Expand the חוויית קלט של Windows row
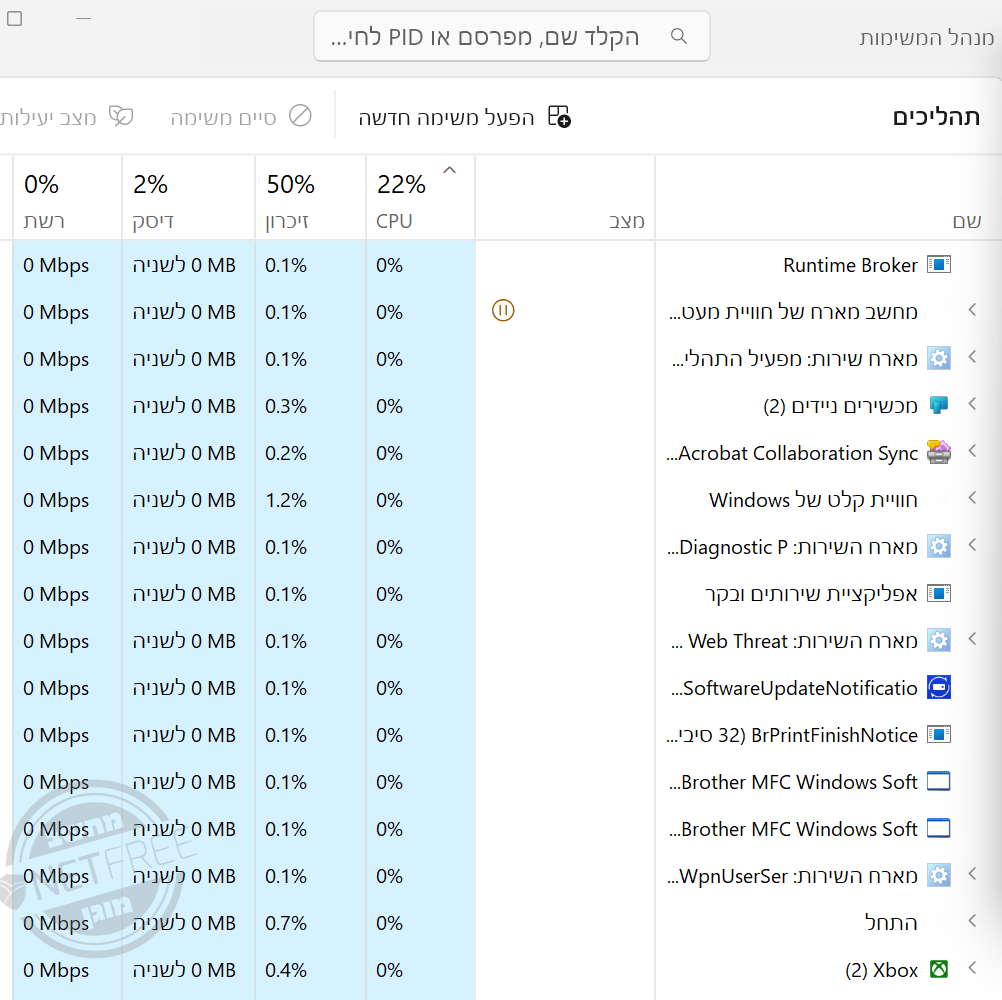 [973, 498]
